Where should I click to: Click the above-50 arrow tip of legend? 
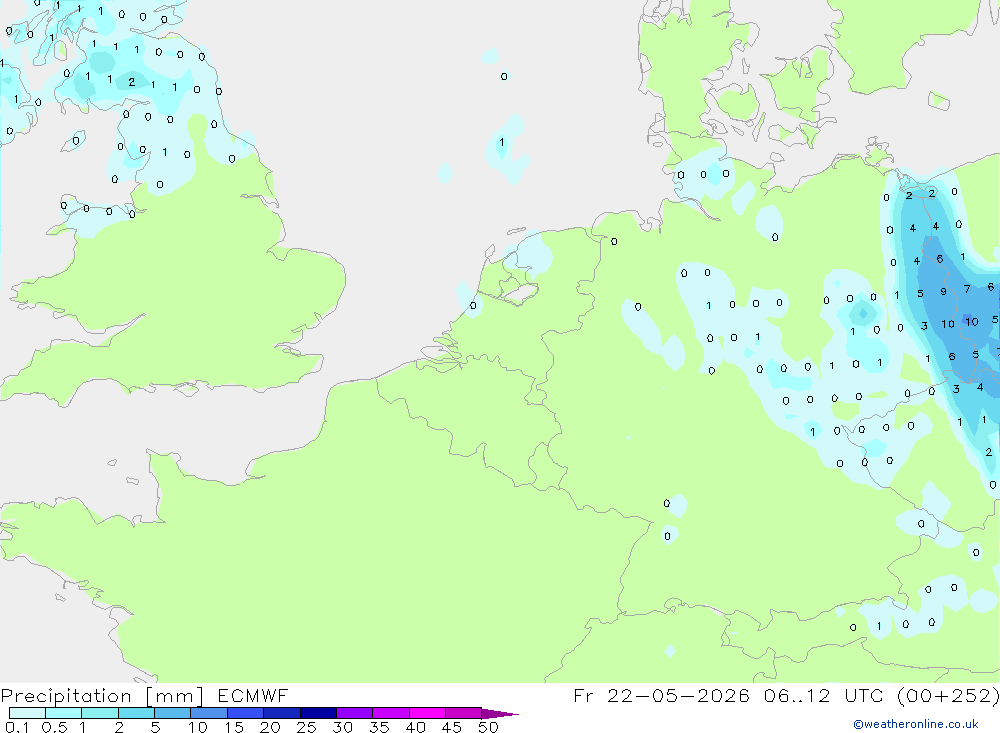[500, 713]
